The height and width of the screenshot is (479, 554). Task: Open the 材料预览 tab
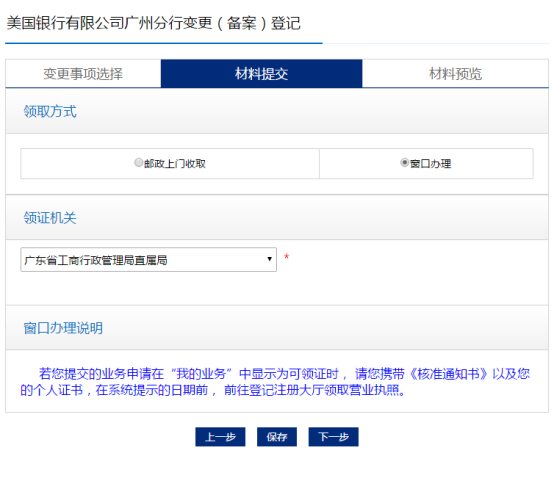click(x=455, y=74)
